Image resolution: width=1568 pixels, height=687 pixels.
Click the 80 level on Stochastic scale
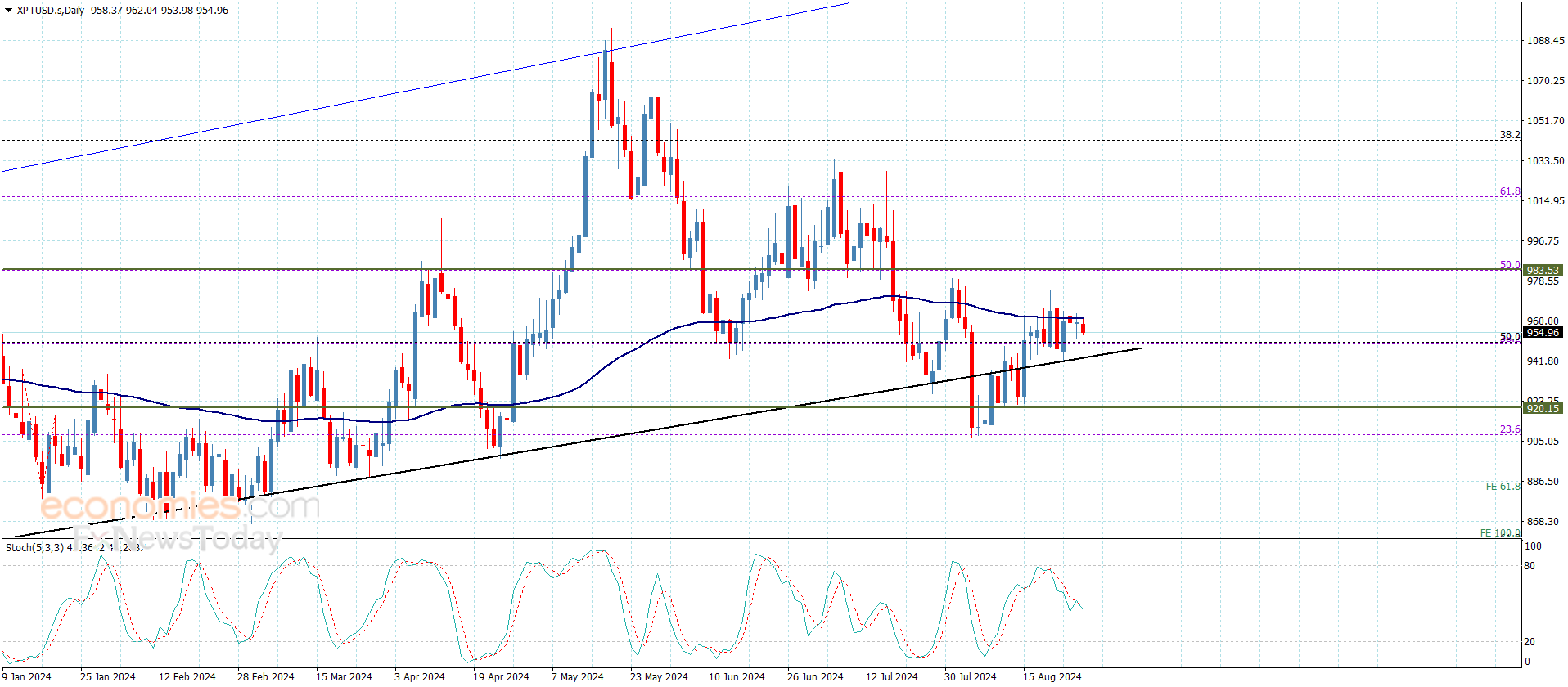tap(1530, 566)
